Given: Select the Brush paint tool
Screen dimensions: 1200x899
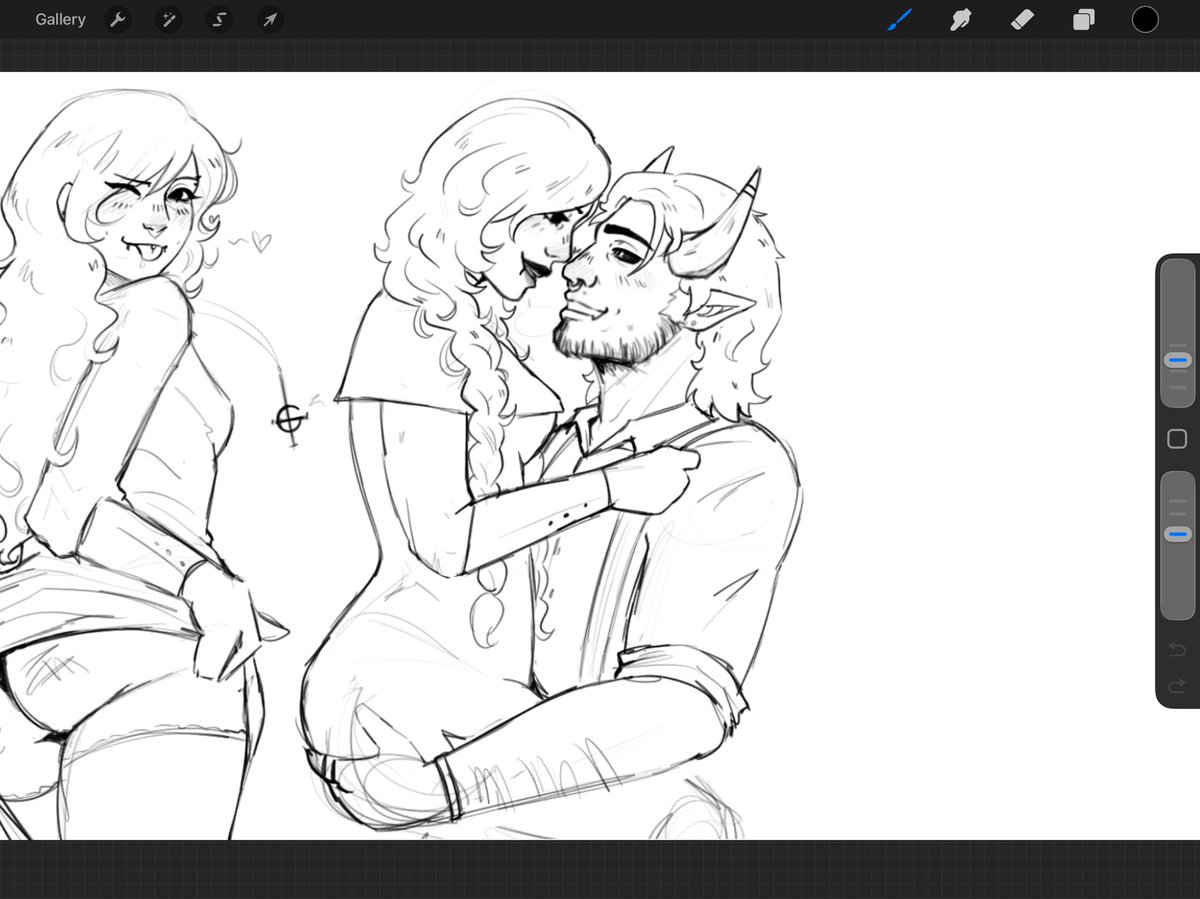Looking at the screenshot, I should click(900, 19).
